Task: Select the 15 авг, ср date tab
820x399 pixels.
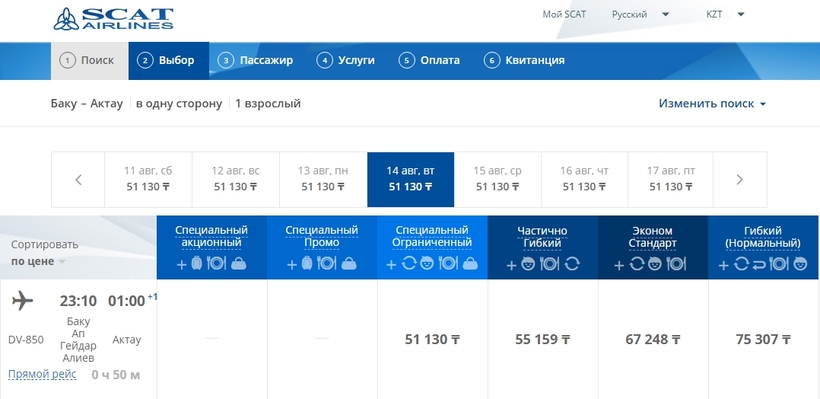Action: tap(497, 179)
